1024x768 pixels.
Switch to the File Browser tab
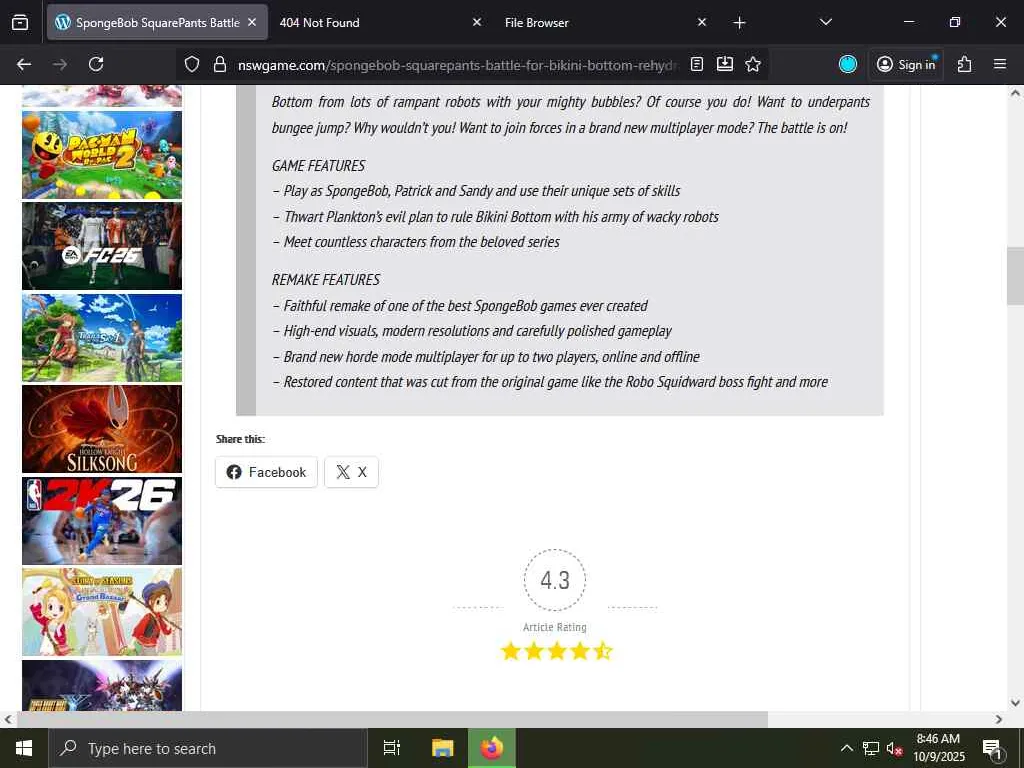pyautogui.click(x=605, y=22)
